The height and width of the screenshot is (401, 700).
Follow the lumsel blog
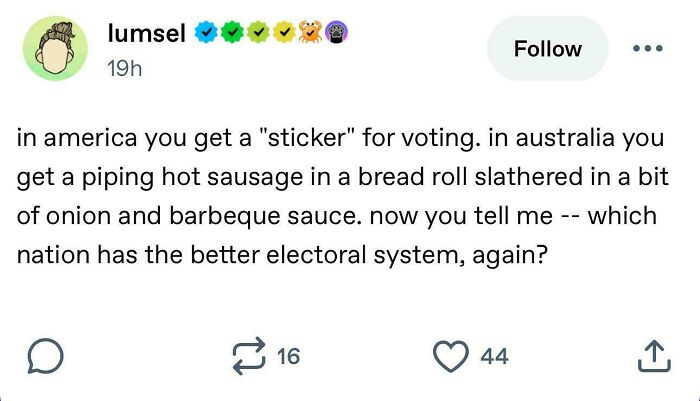coord(547,49)
